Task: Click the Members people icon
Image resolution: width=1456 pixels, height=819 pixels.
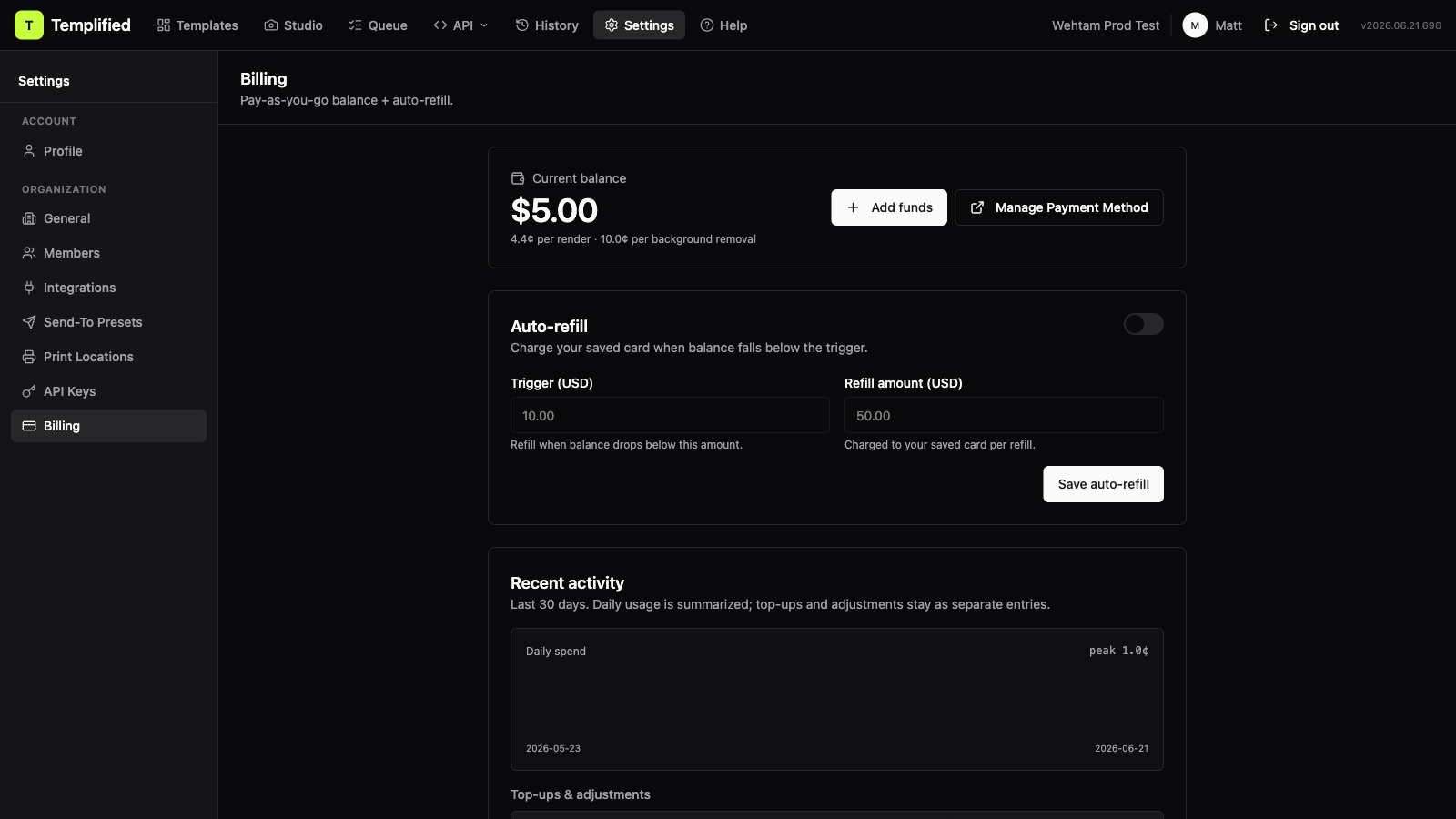Action: [x=29, y=253]
